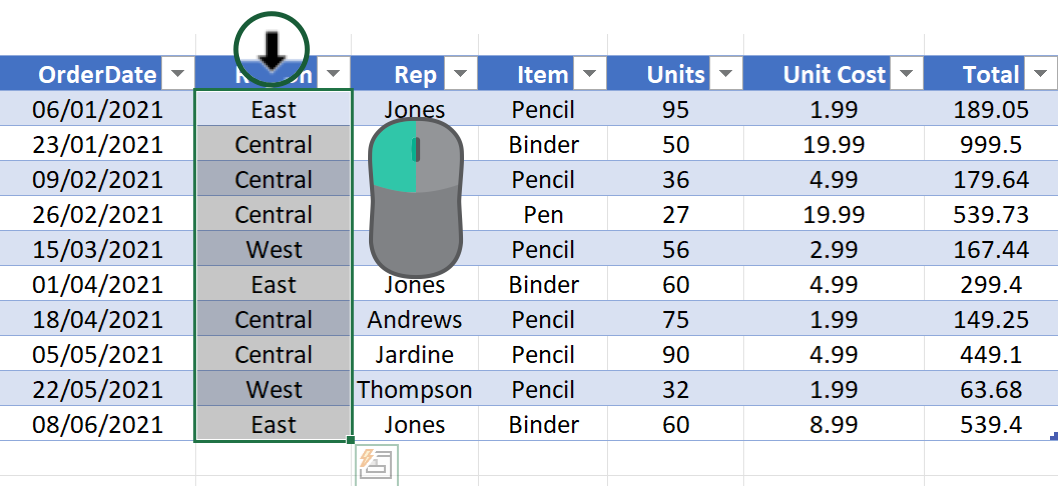This screenshot has width=1058, height=486.
Task: Click the first East region cell
Action: pos(274,110)
